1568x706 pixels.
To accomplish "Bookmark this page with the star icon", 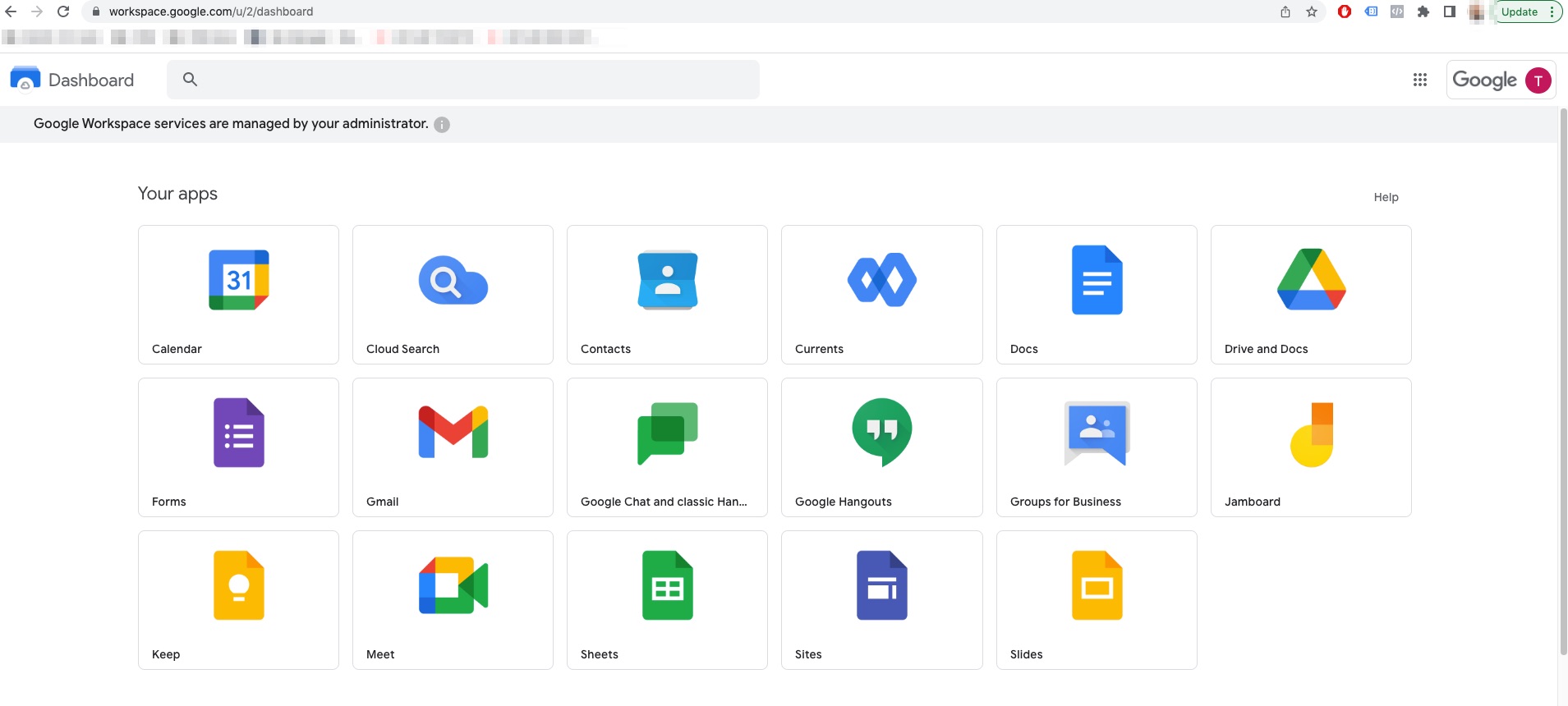I will click(x=1312, y=11).
